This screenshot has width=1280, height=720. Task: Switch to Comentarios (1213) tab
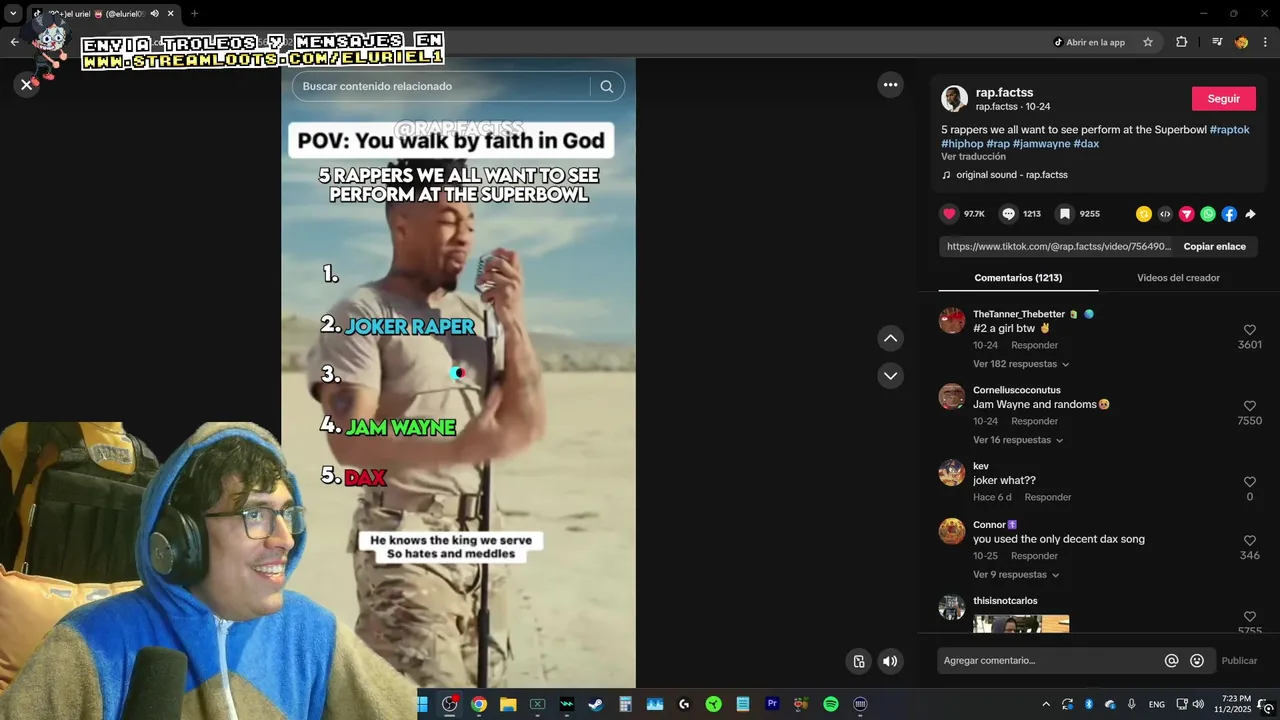pyautogui.click(x=1018, y=278)
